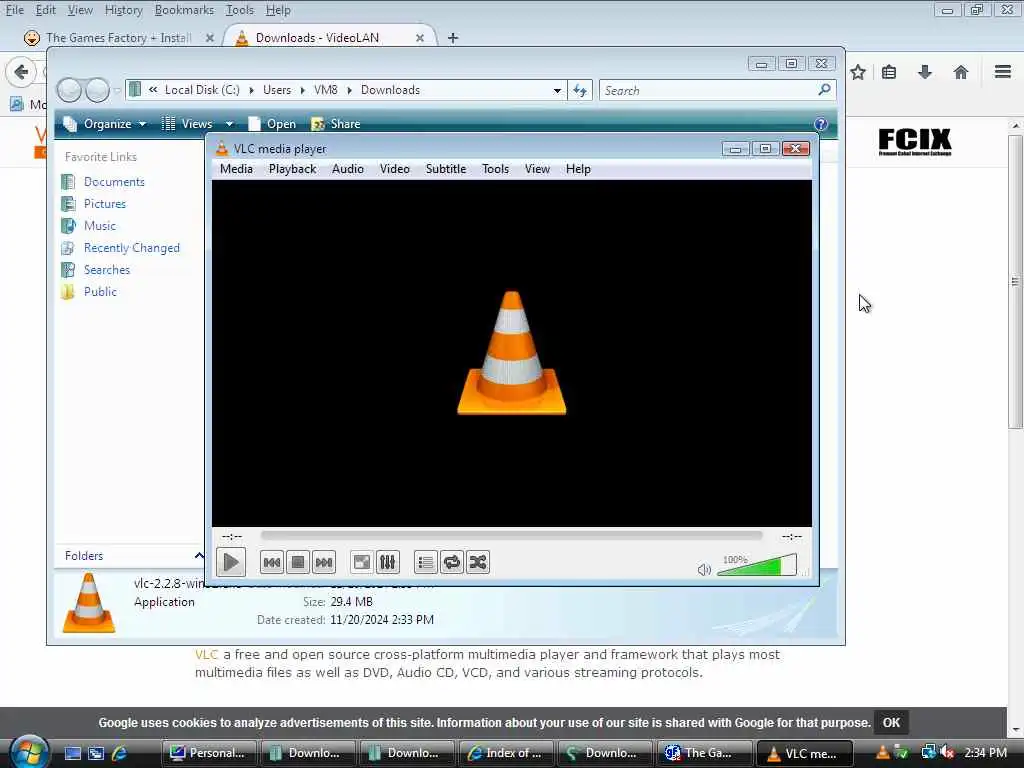Click VLC cone thumbnail in details pane
1024x768 pixels.
click(x=89, y=603)
